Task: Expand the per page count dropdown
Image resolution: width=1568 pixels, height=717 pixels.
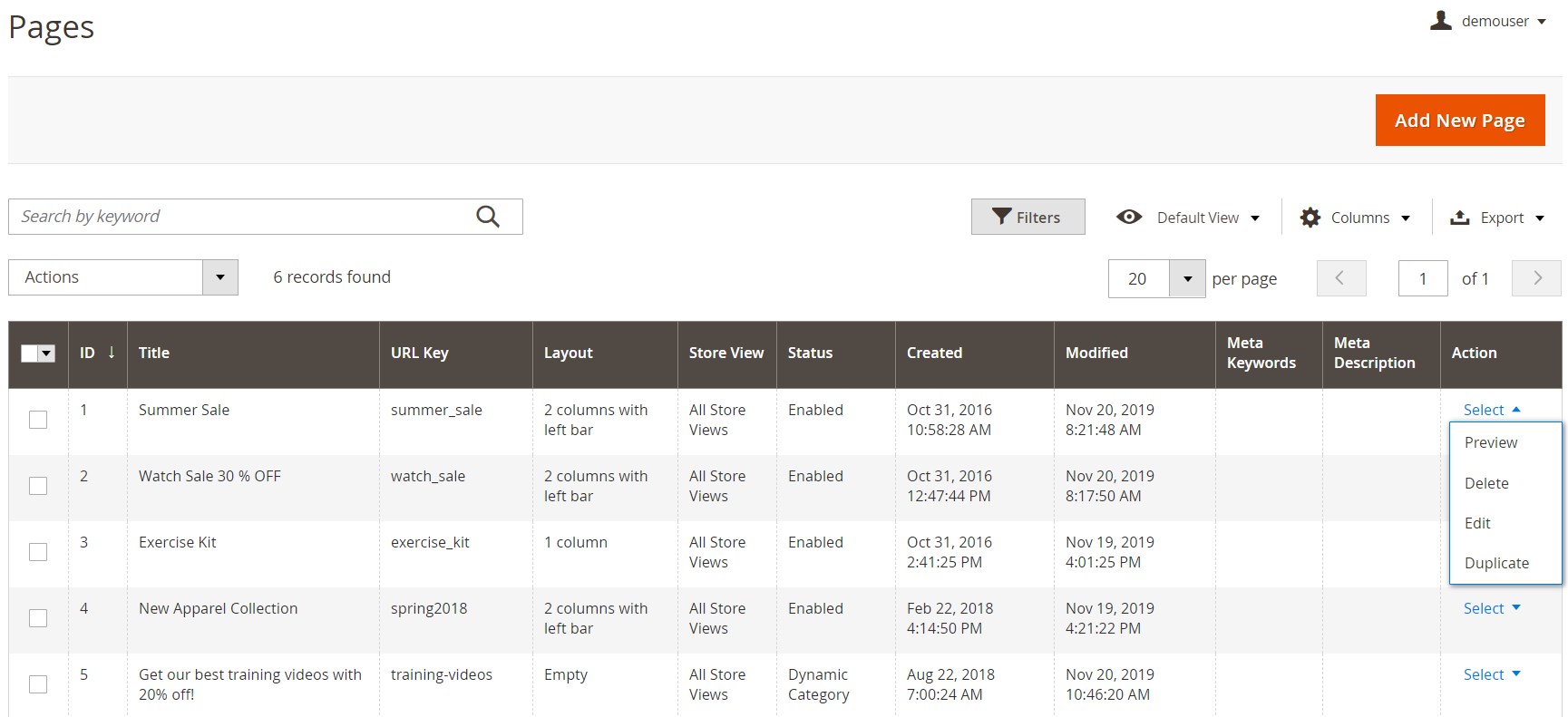Action: click(1187, 279)
